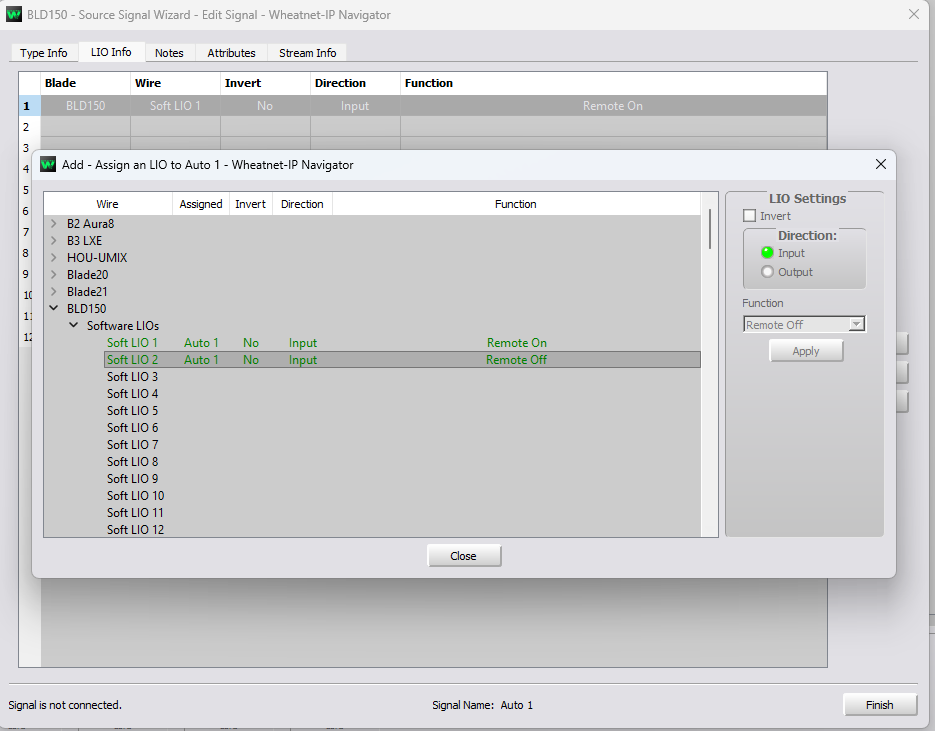Click the Wheatnet logo icon in the Source Signal Wizard title bar
Screen dimensions: 935x731
click(x=14, y=14)
